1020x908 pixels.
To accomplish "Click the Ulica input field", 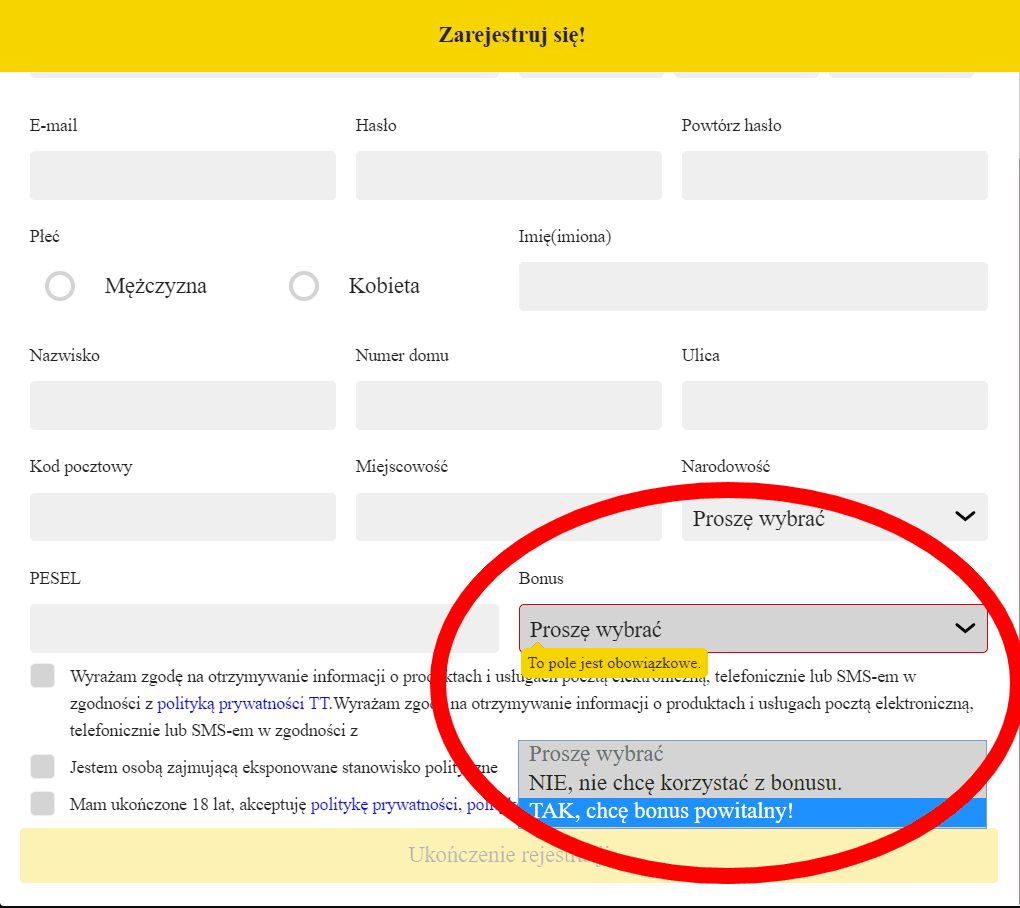I will click(x=835, y=405).
